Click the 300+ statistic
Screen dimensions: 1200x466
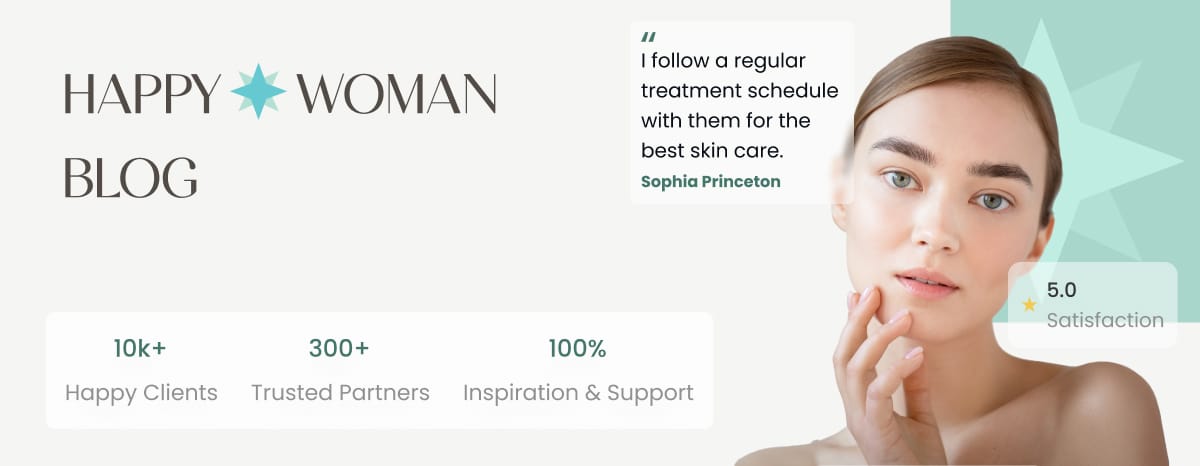point(339,348)
